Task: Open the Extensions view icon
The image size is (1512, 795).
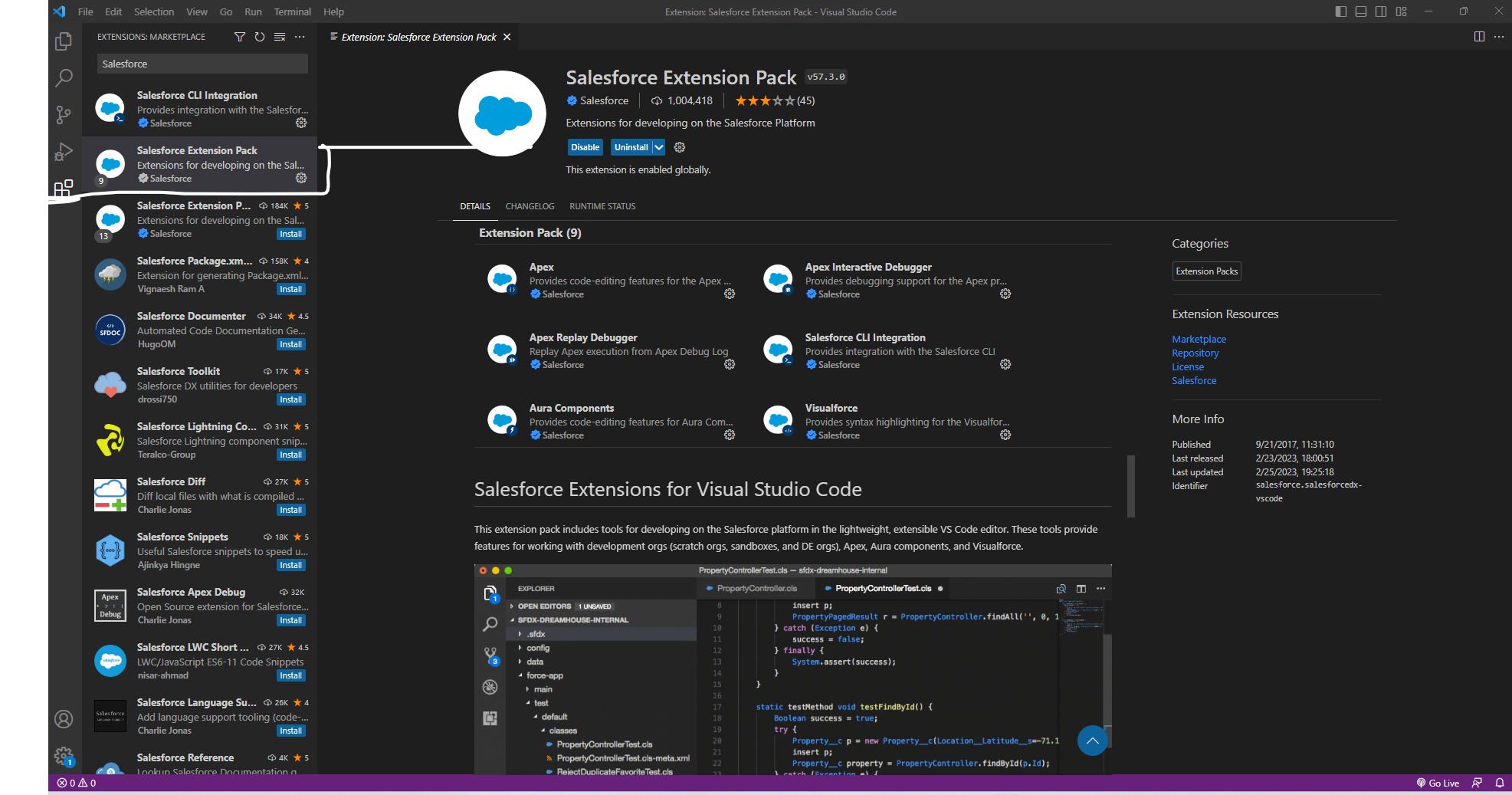Action: tap(64, 188)
